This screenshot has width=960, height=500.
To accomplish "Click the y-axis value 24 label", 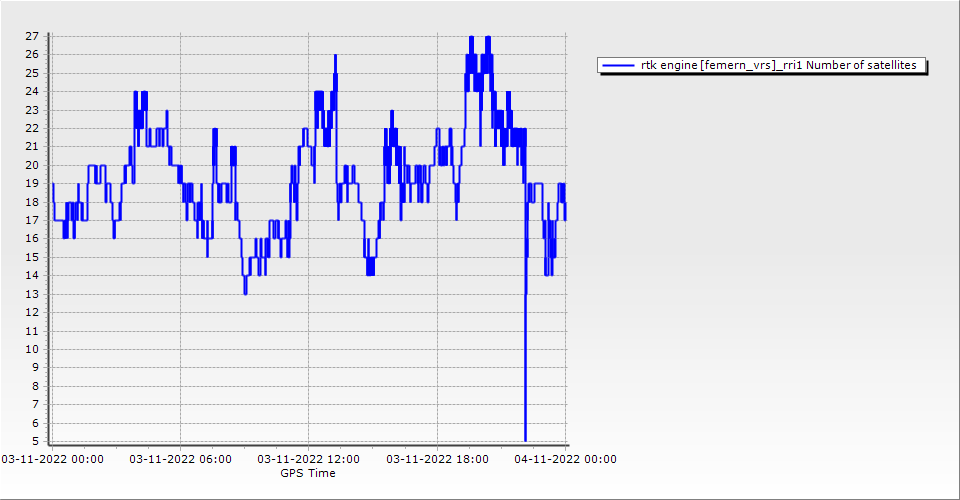I will 32,91.
